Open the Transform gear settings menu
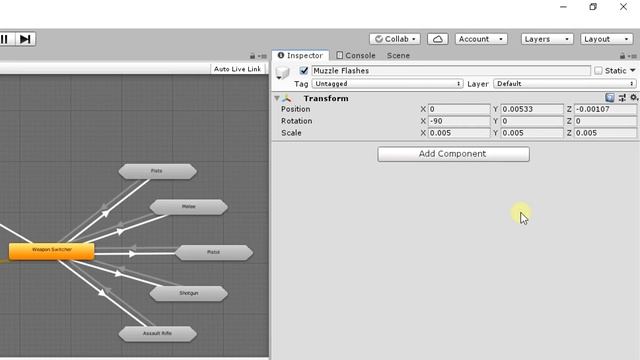 point(634,98)
